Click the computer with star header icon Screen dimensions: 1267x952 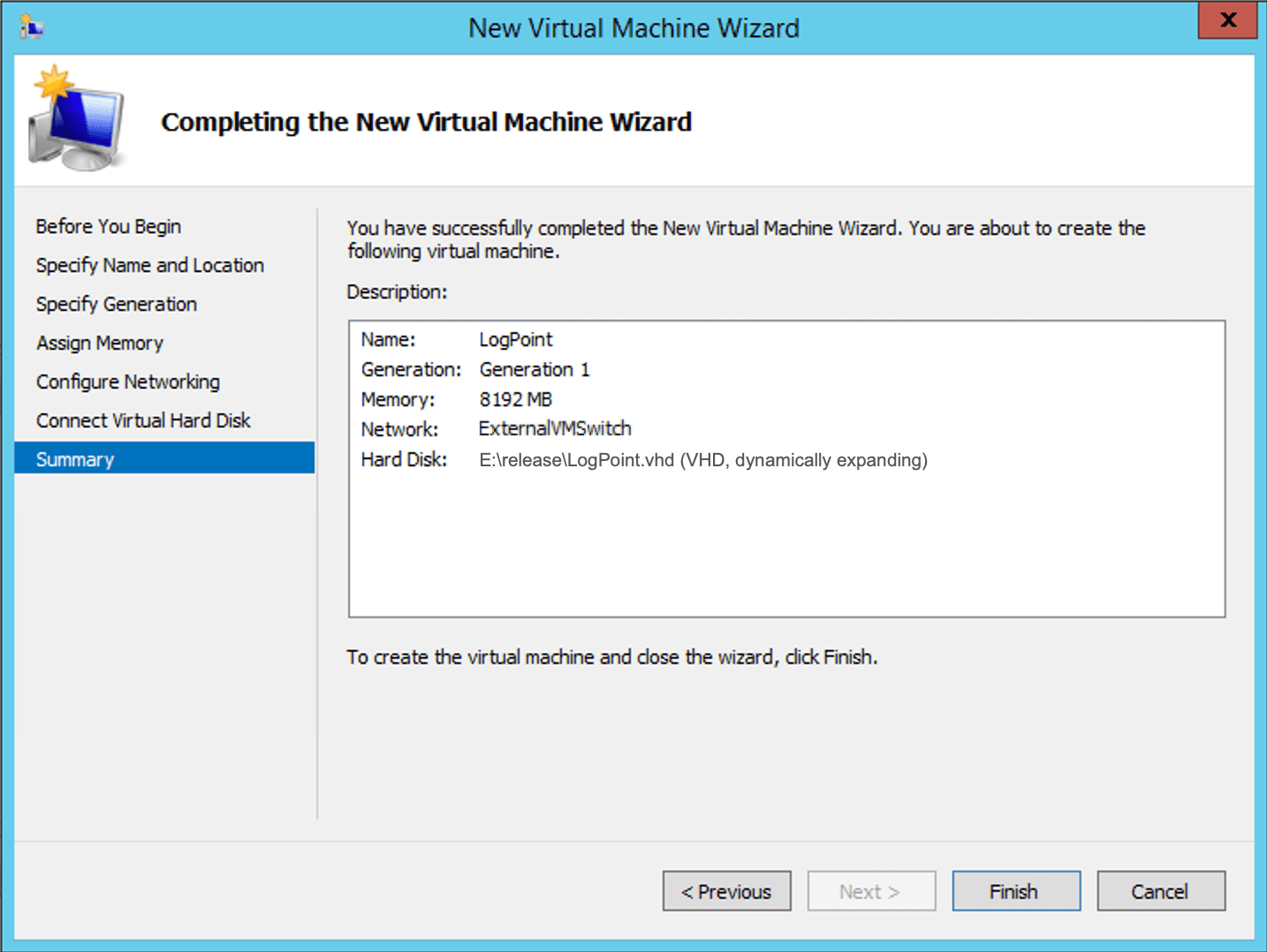click(77, 119)
